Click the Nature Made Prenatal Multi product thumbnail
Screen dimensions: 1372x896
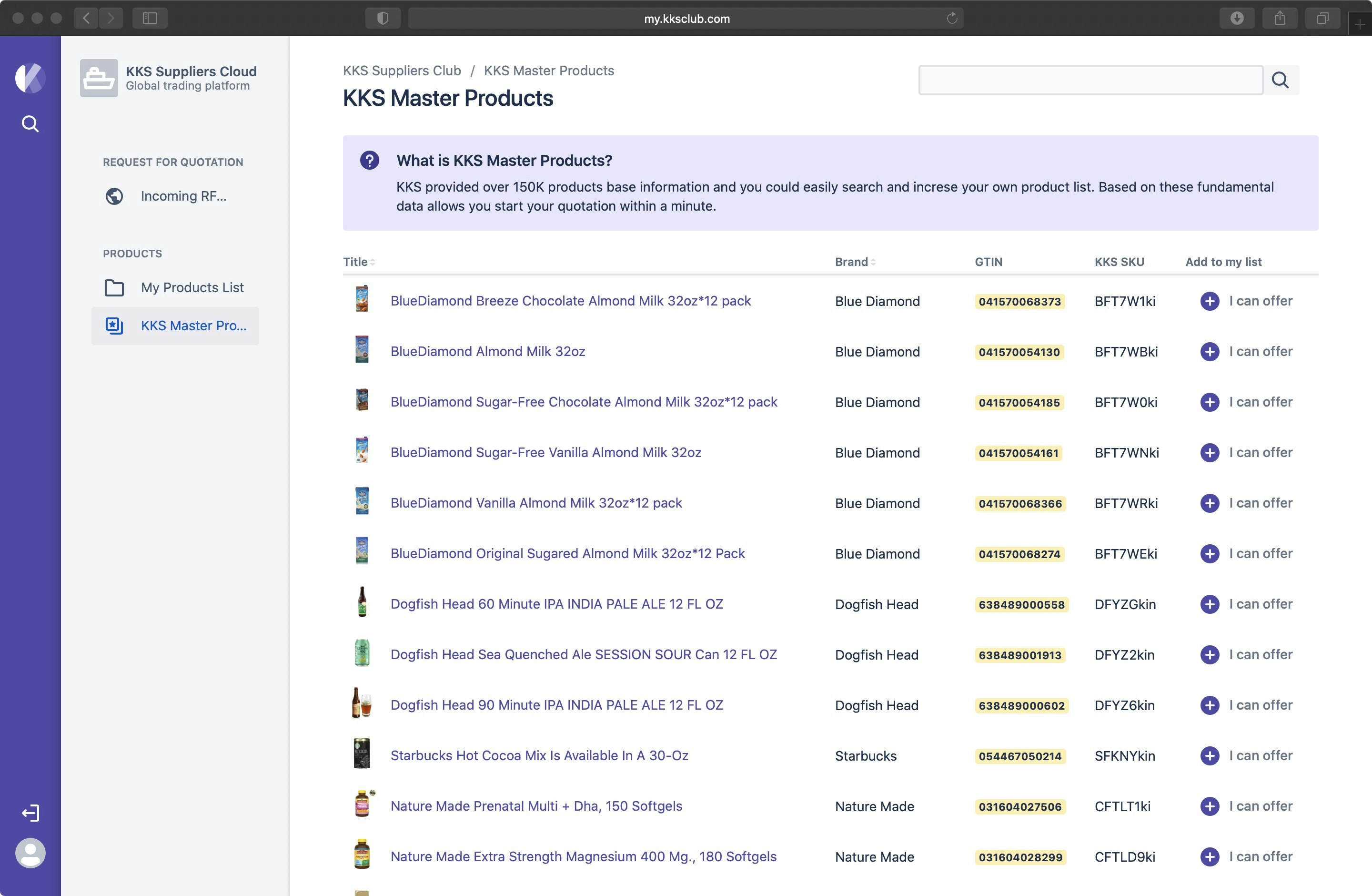click(362, 805)
